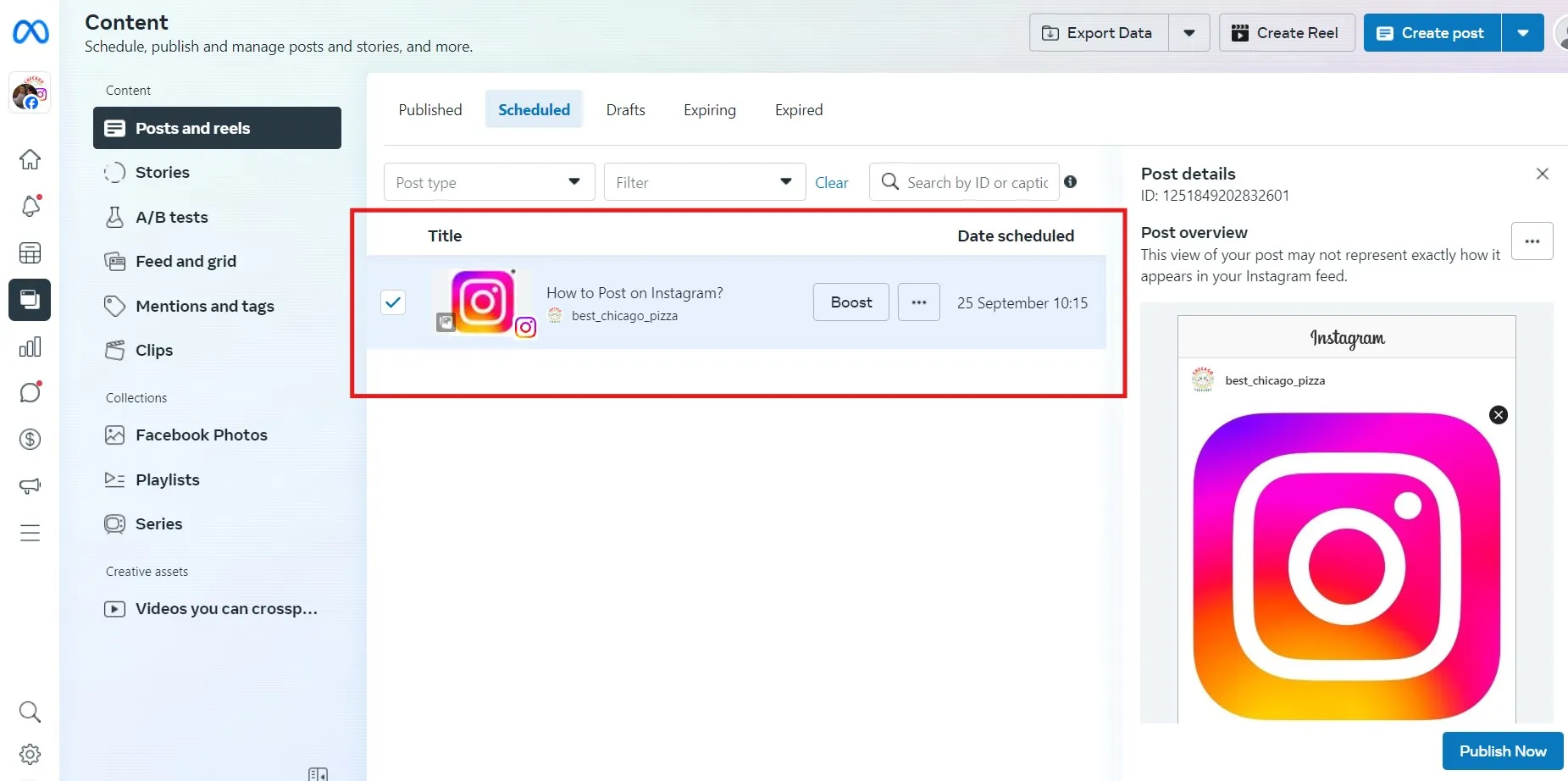Click best_chicago_pizza under post title
The image size is (1568, 781).
(624, 316)
